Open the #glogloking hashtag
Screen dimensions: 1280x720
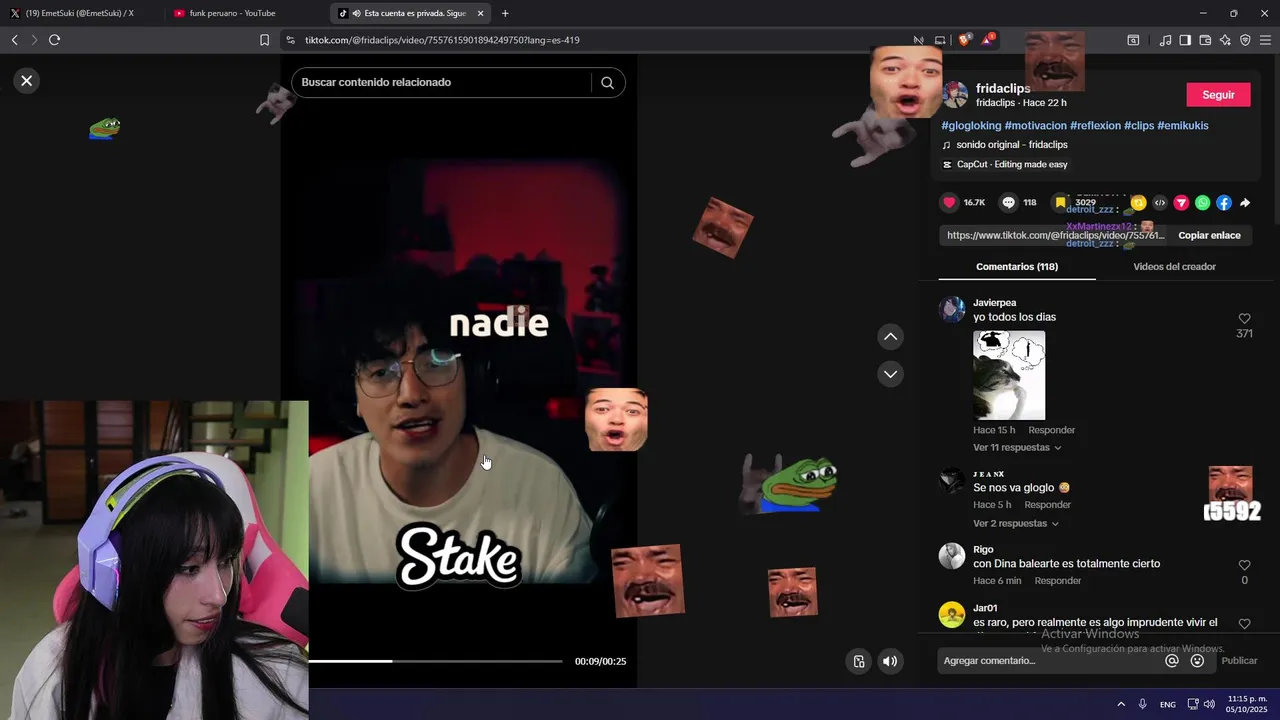971,126
